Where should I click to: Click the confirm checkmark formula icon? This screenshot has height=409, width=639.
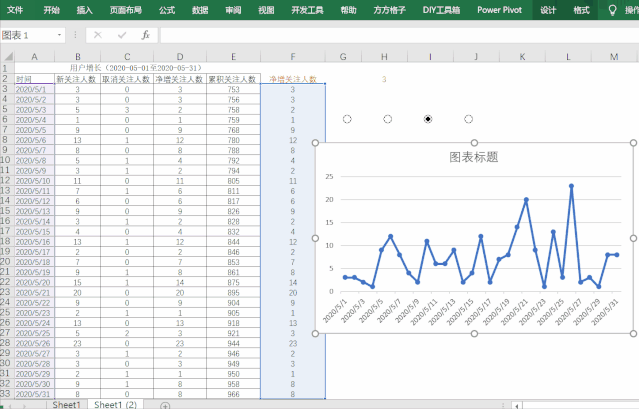click(x=122, y=35)
